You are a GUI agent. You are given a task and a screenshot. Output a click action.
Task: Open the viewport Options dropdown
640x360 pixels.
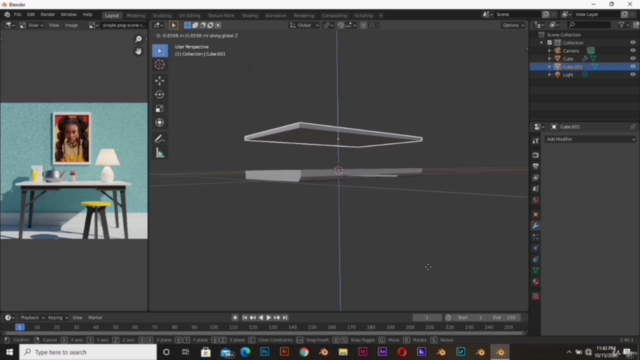pos(513,25)
